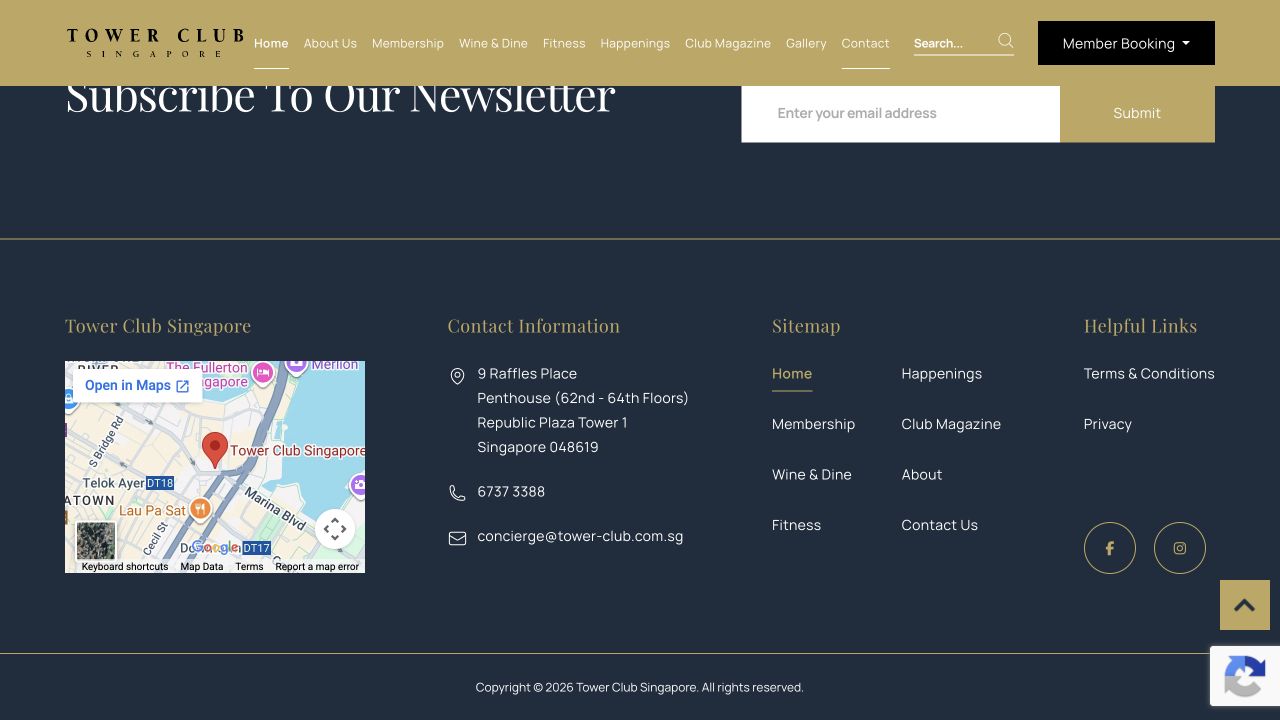This screenshot has width=1280, height=720.
Task: Open the Home nav menu item
Action: click(271, 43)
